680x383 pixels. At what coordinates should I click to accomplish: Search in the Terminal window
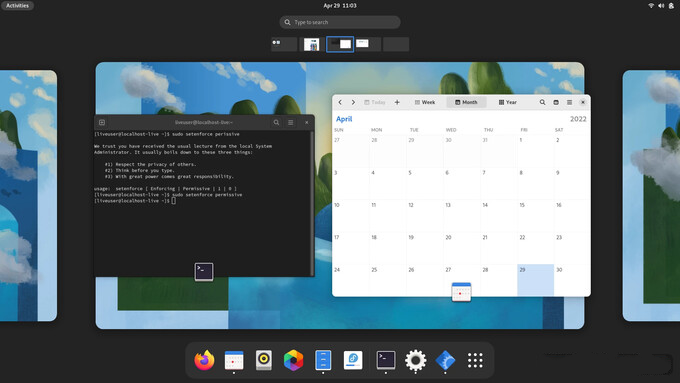[x=276, y=123]
